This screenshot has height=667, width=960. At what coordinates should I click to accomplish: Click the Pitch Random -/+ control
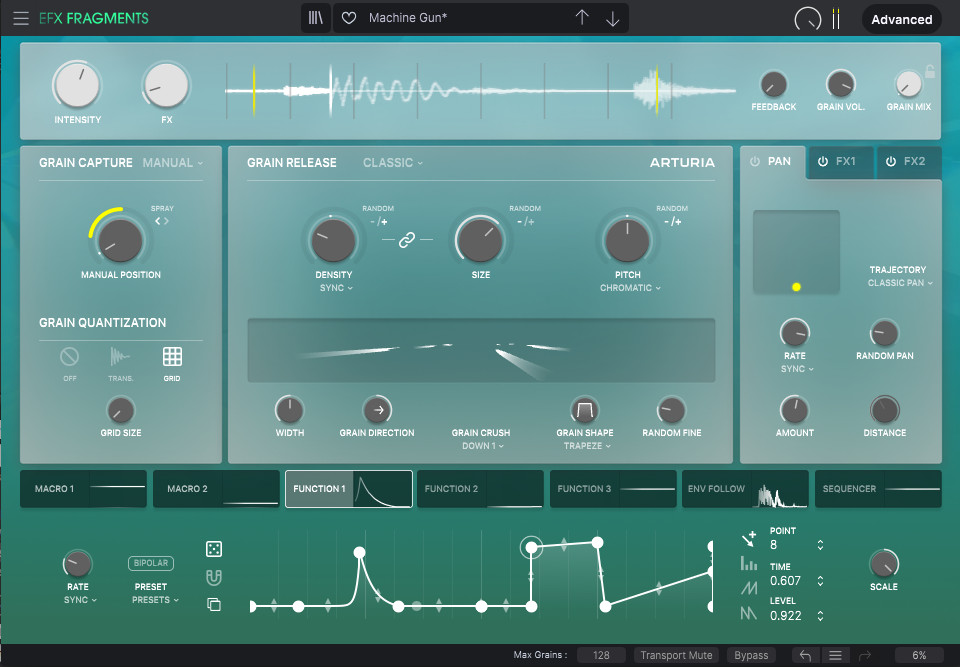click(672, 222)
